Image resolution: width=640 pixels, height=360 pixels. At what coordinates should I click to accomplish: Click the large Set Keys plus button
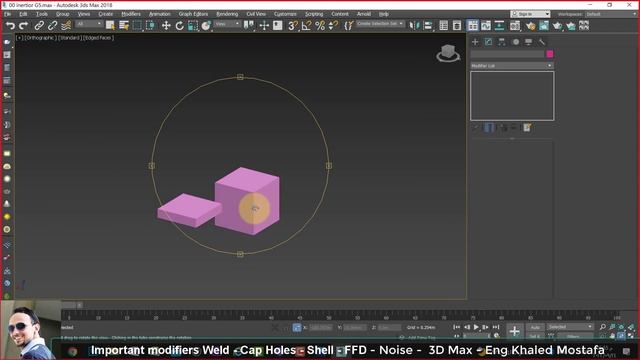pyautogui.click(x=514, y=331)
